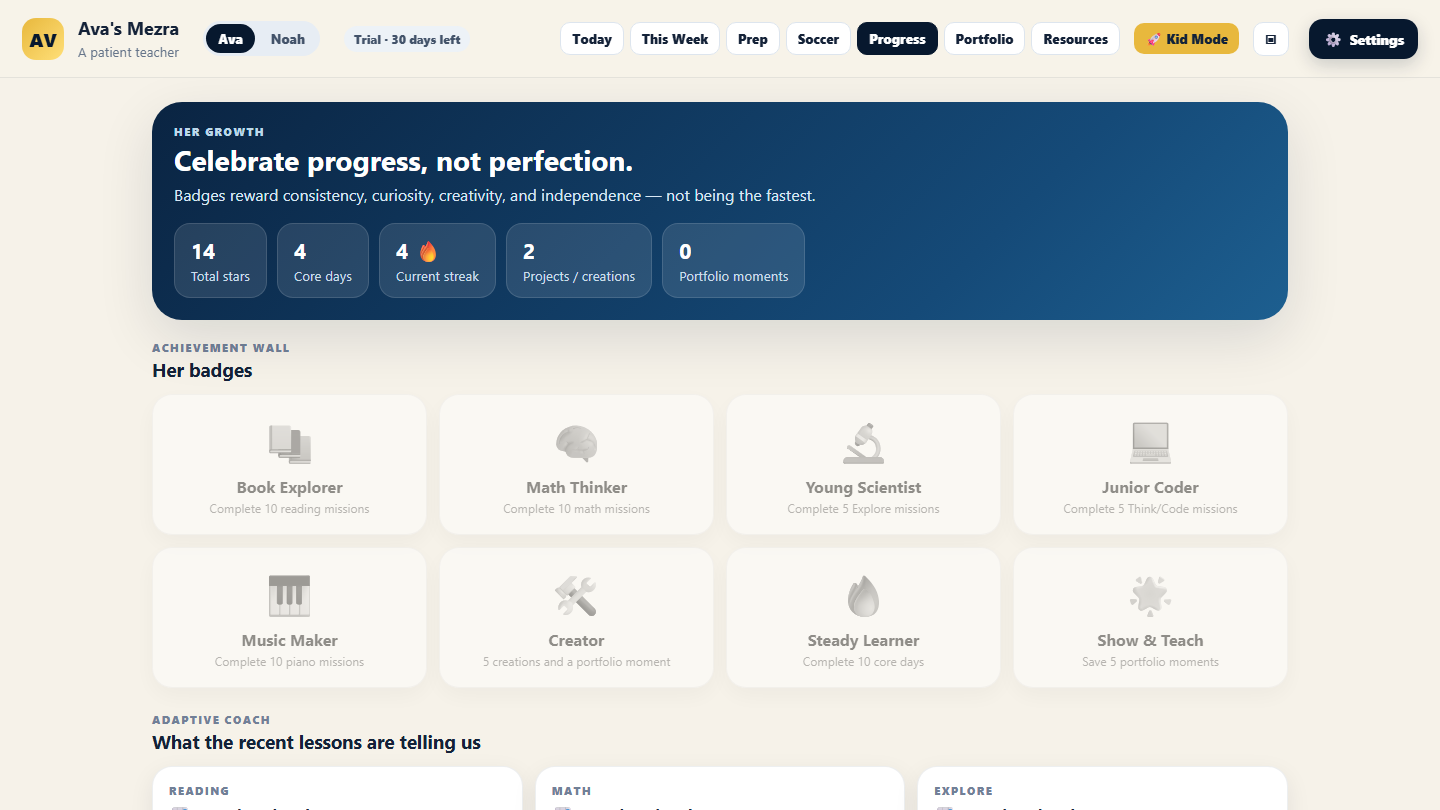Click the Junior Coder laptop icon
The image size is (1440, 810).
1150,444
